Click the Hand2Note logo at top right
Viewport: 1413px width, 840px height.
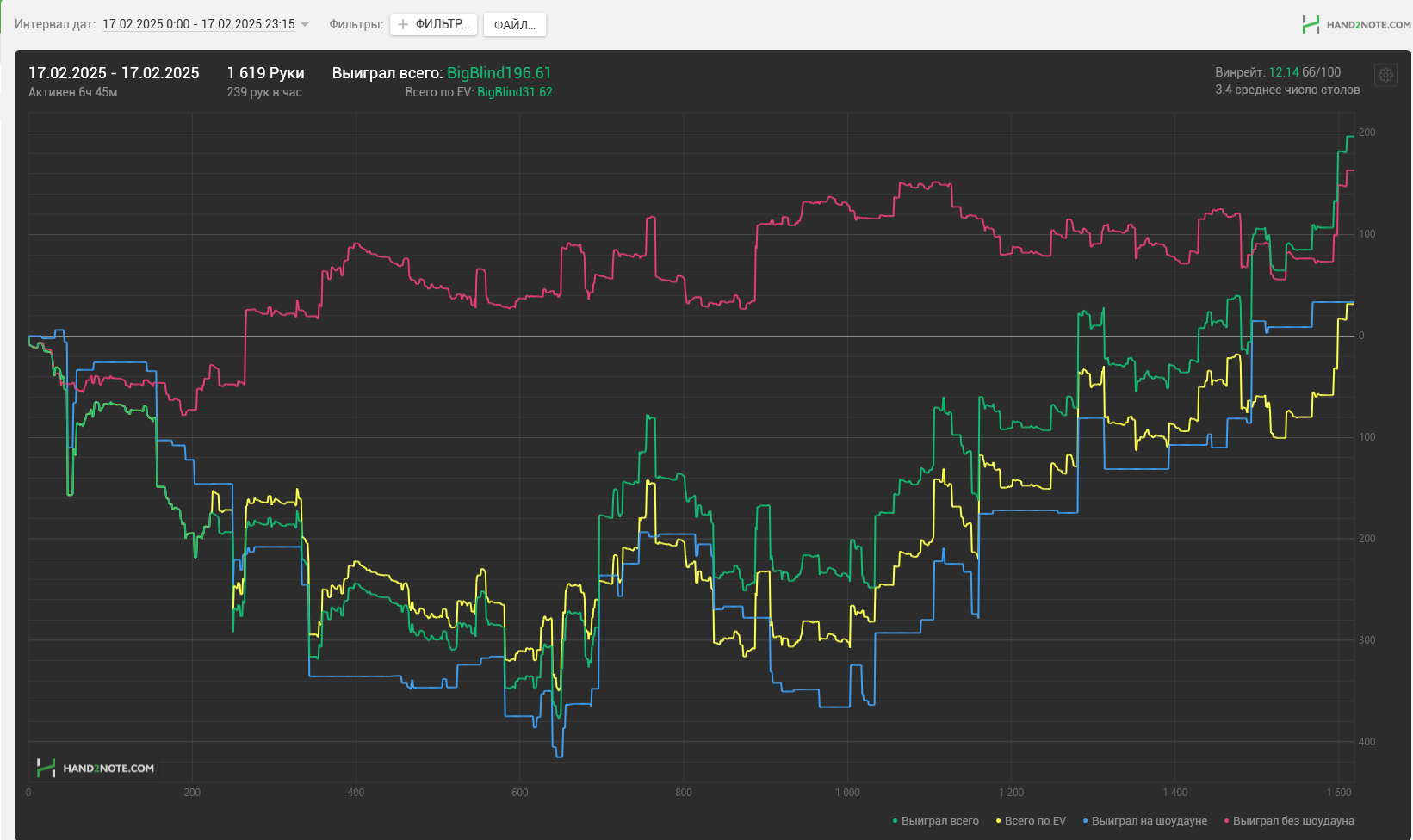[1356, 25]
